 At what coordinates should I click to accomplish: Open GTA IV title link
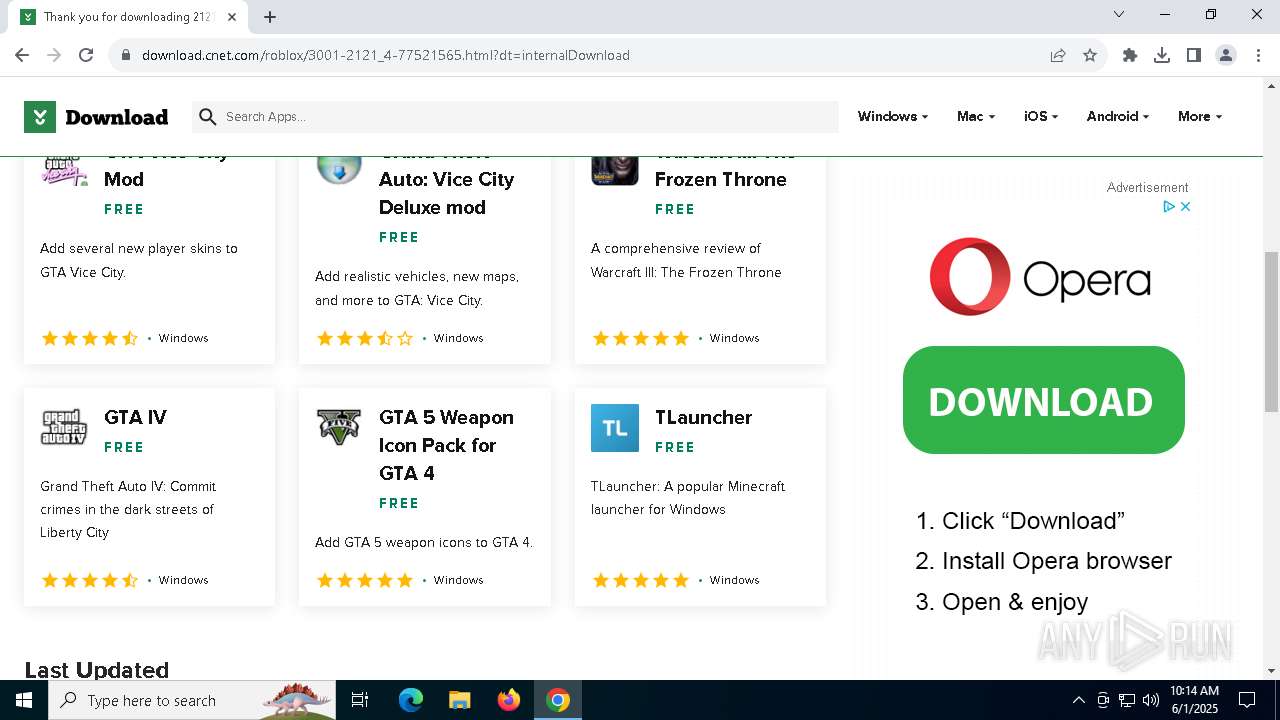[x=135, y=417]
